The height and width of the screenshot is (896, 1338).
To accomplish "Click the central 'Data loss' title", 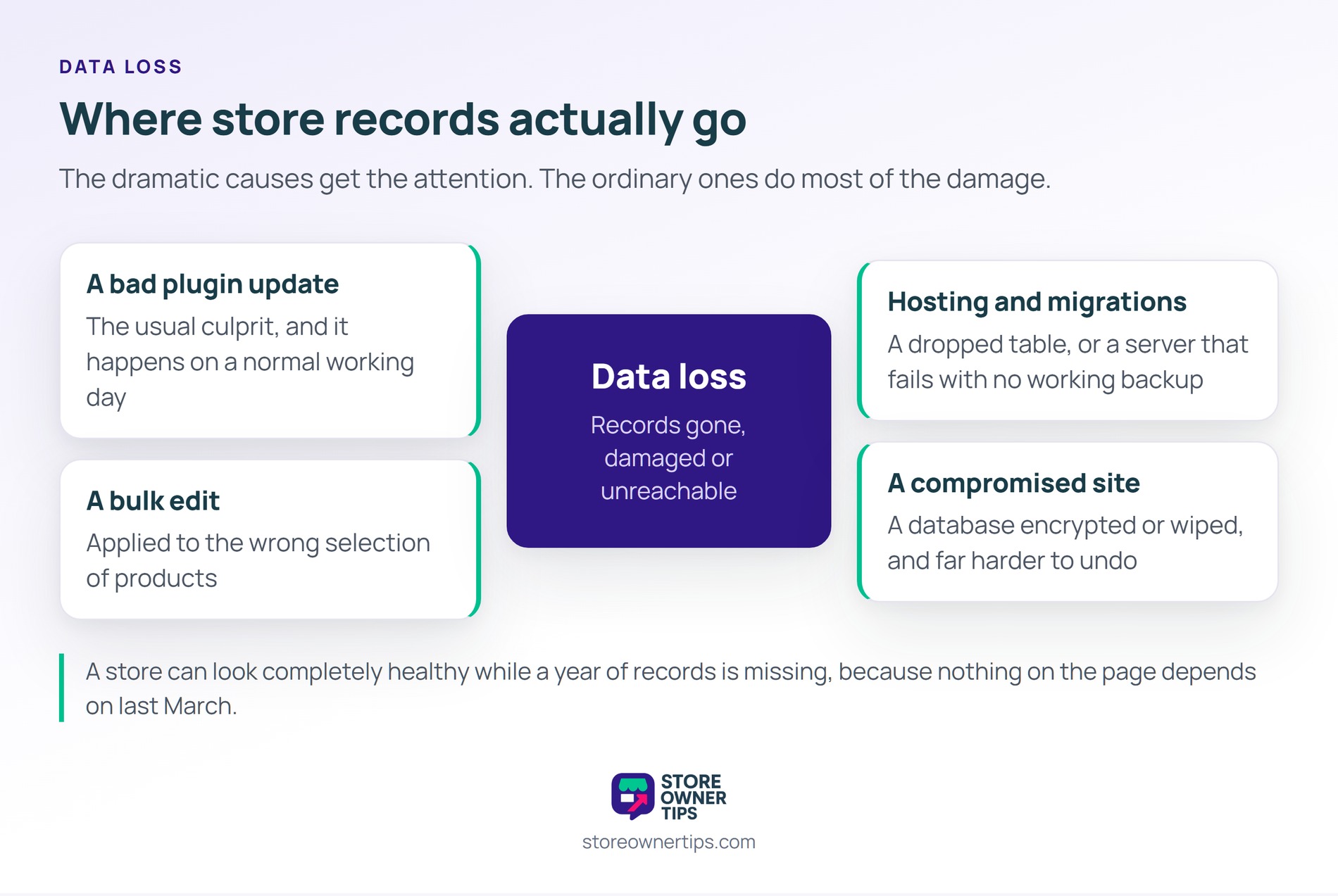I will point(668,377).
